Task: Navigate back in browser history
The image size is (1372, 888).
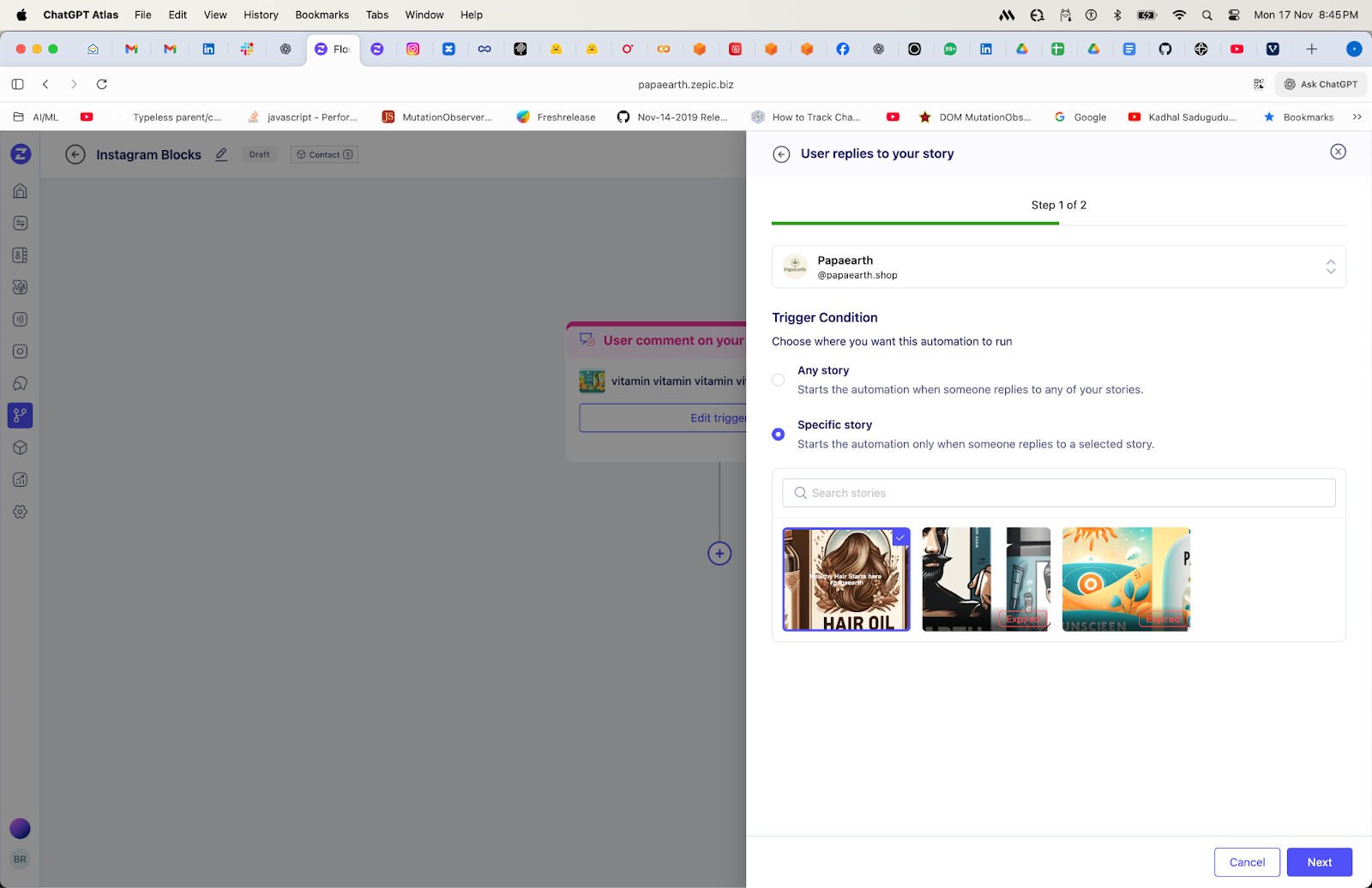Action: 46,84
